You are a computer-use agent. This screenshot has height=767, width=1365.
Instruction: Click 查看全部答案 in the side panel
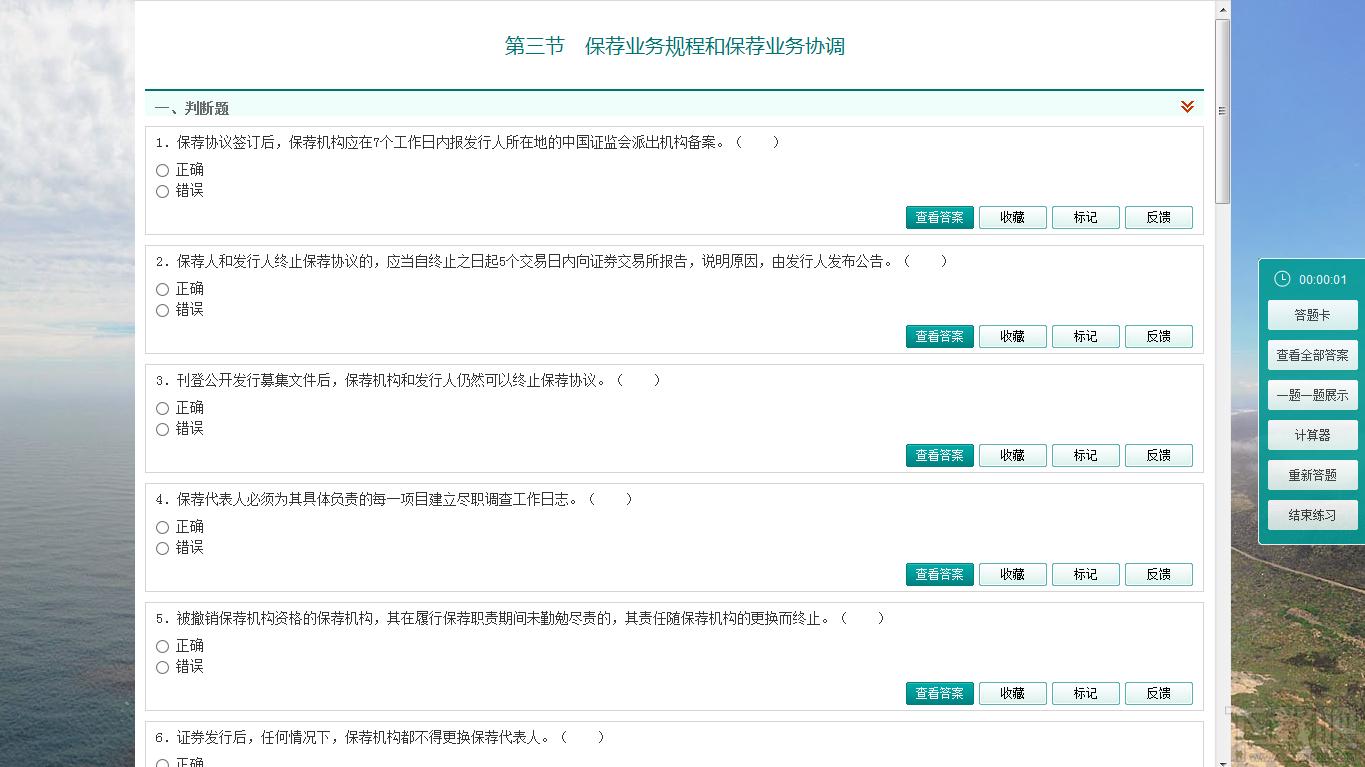pyautogui.click(x=1312, y=355)
